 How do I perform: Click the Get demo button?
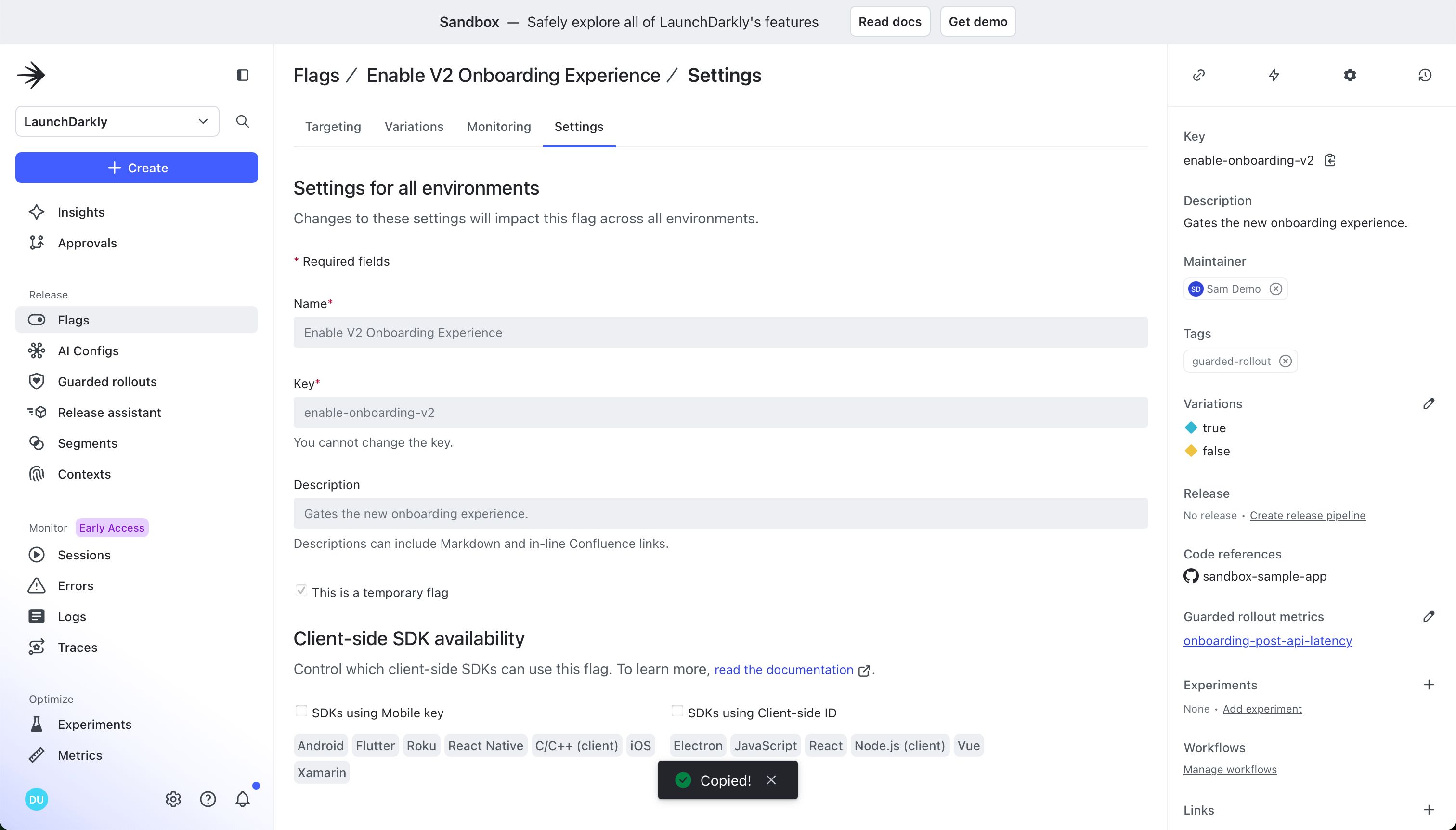click(978, 22)
